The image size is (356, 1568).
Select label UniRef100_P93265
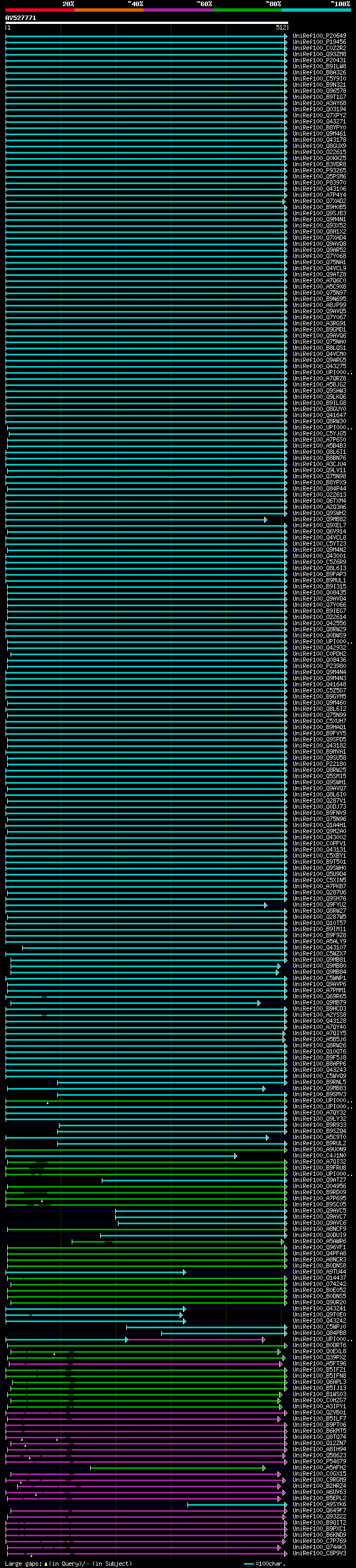pos(319,170)
